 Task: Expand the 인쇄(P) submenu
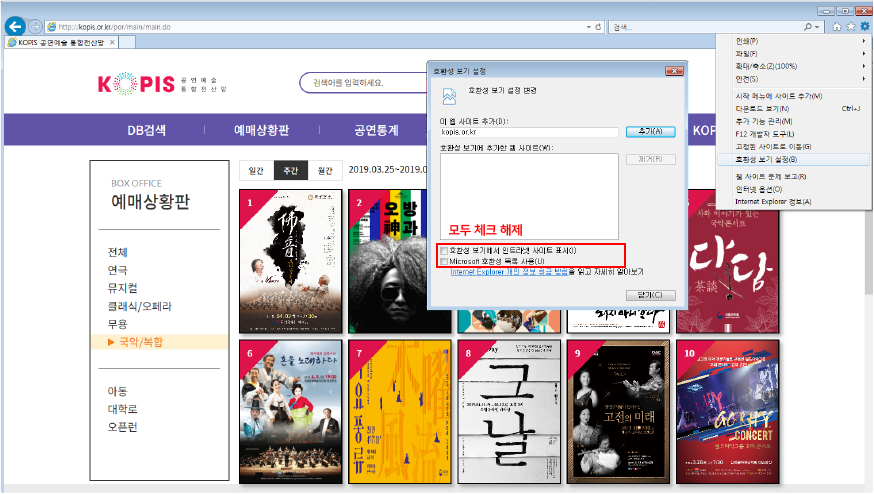794,41
